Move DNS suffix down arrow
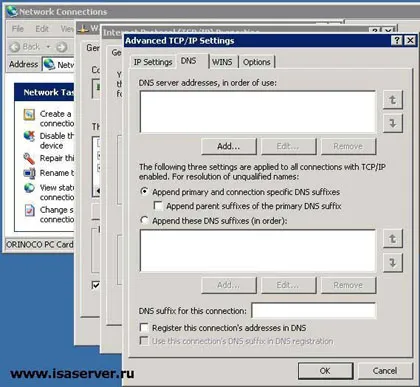 click(x=393, y=263)
